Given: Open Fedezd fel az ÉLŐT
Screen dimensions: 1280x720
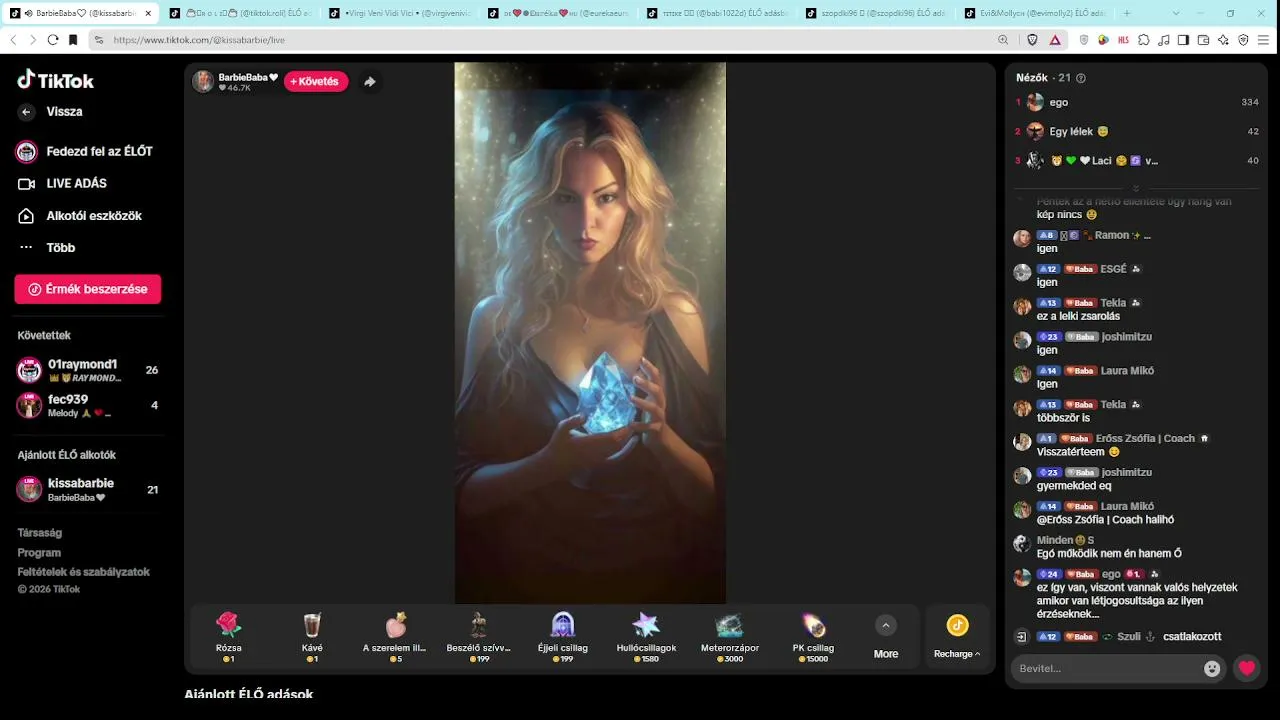Looking at the screenshot, I should [x=85, y=151].
